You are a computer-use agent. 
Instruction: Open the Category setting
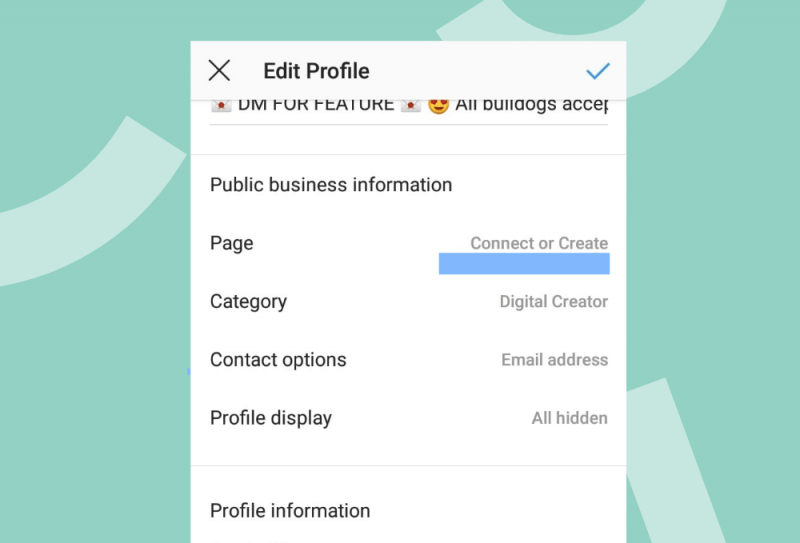pos(409,301)
